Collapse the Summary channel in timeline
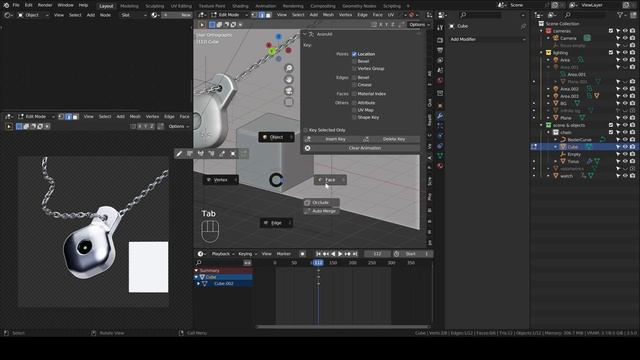This screenshot has height=360, width=640. tap(196, 271)
